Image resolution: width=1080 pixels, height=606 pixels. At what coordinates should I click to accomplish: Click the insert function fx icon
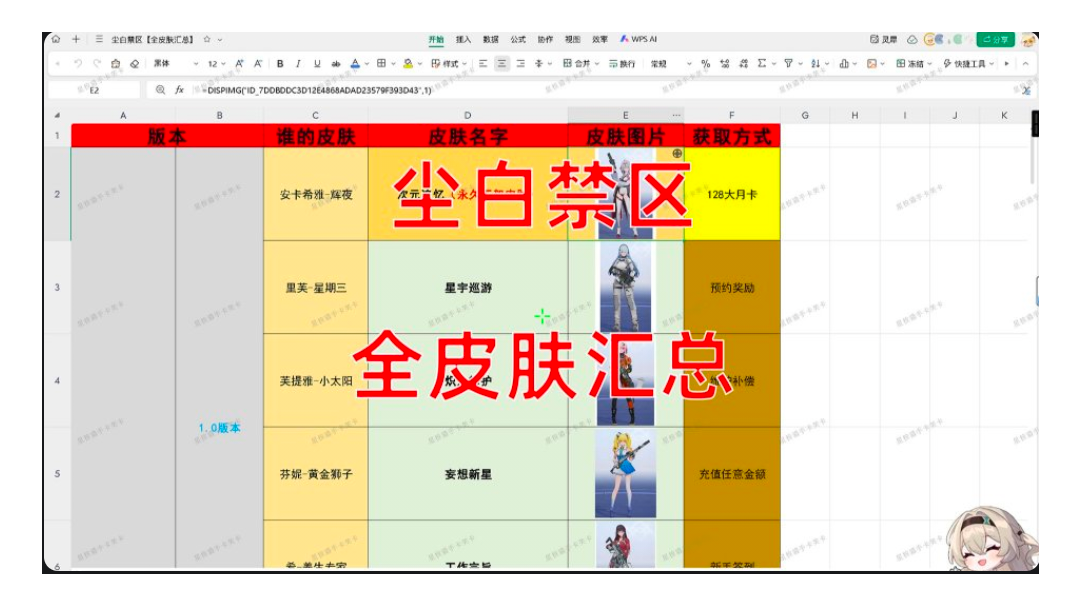point(180,90)
